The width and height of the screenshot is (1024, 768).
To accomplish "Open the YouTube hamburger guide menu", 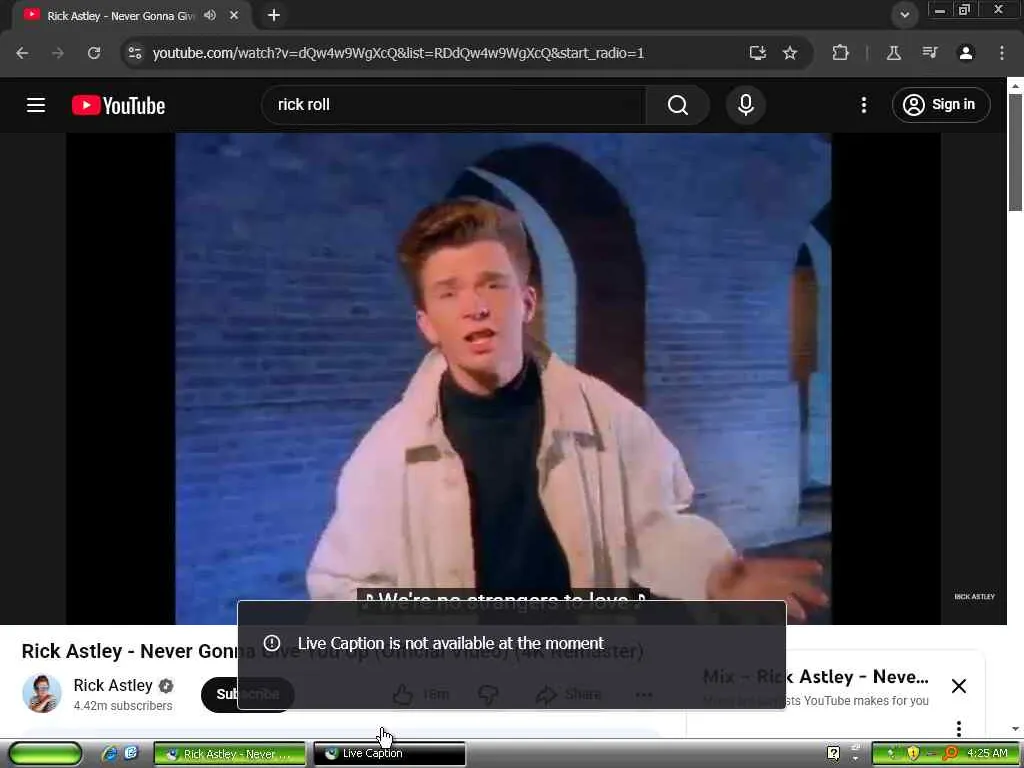I will click(x=36, y=104).
